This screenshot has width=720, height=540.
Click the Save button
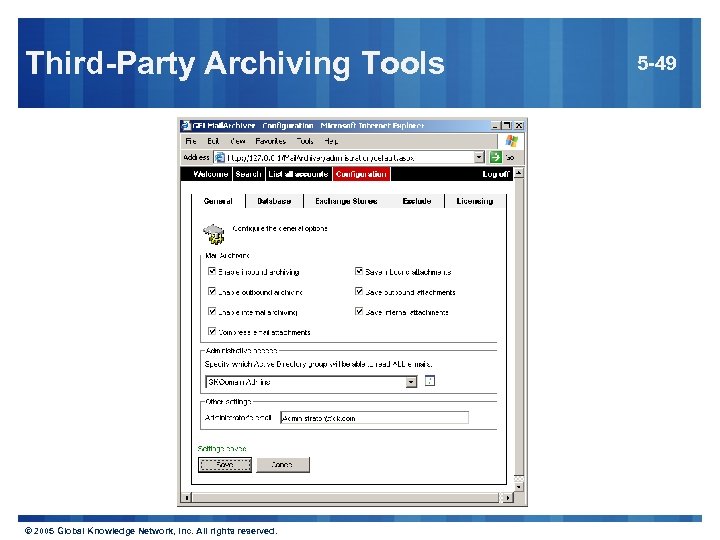click(225, 465)
